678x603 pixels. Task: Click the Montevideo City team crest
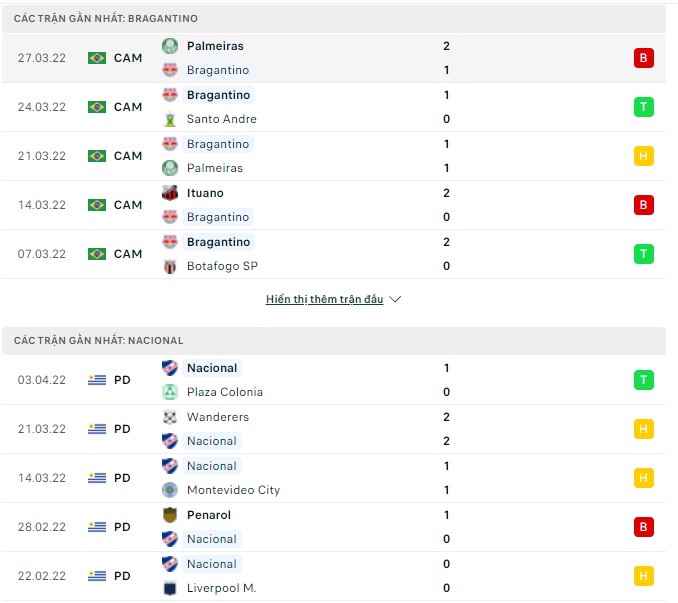pyautogui.click(x=170, y=490)
